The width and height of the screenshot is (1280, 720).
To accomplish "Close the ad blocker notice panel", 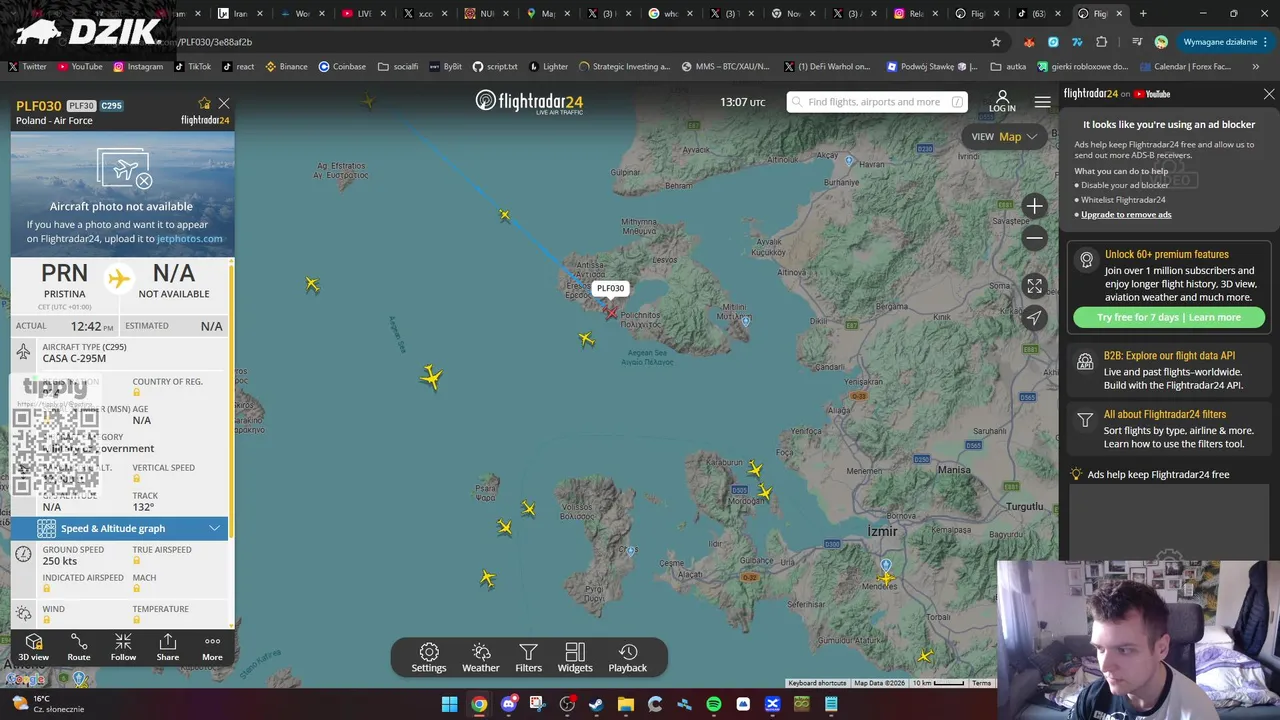I will pyautogui.click(x=1269, y=94).
